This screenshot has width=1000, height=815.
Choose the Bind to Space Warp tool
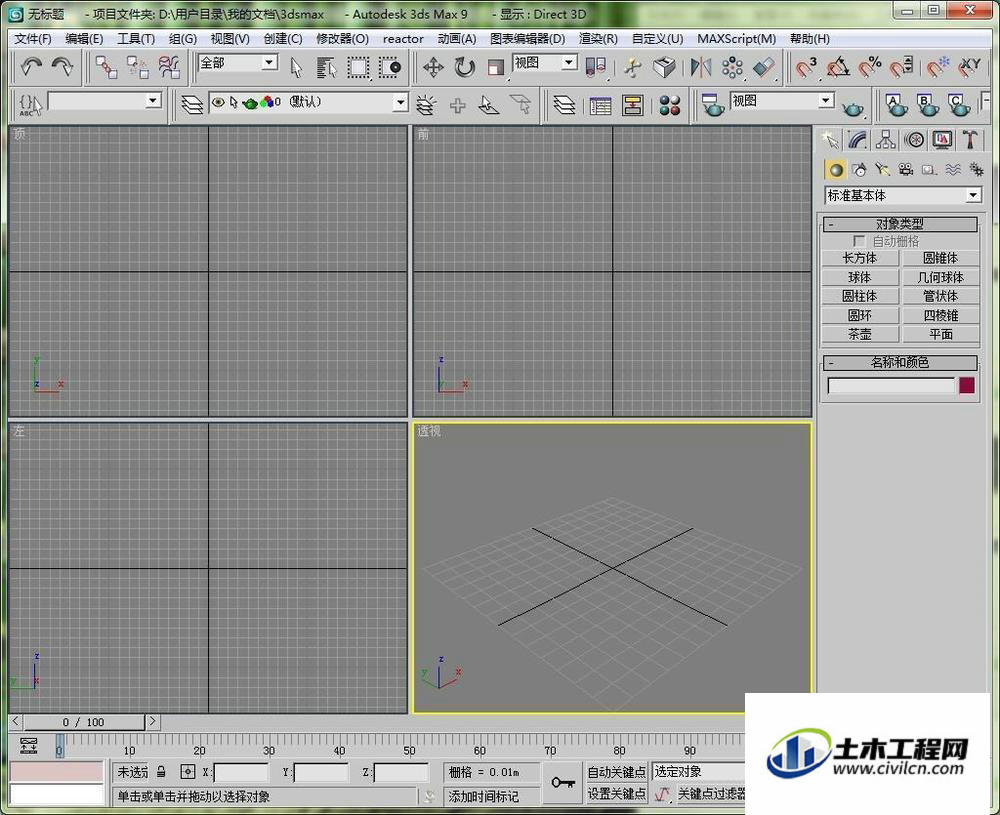click(170, 67)
